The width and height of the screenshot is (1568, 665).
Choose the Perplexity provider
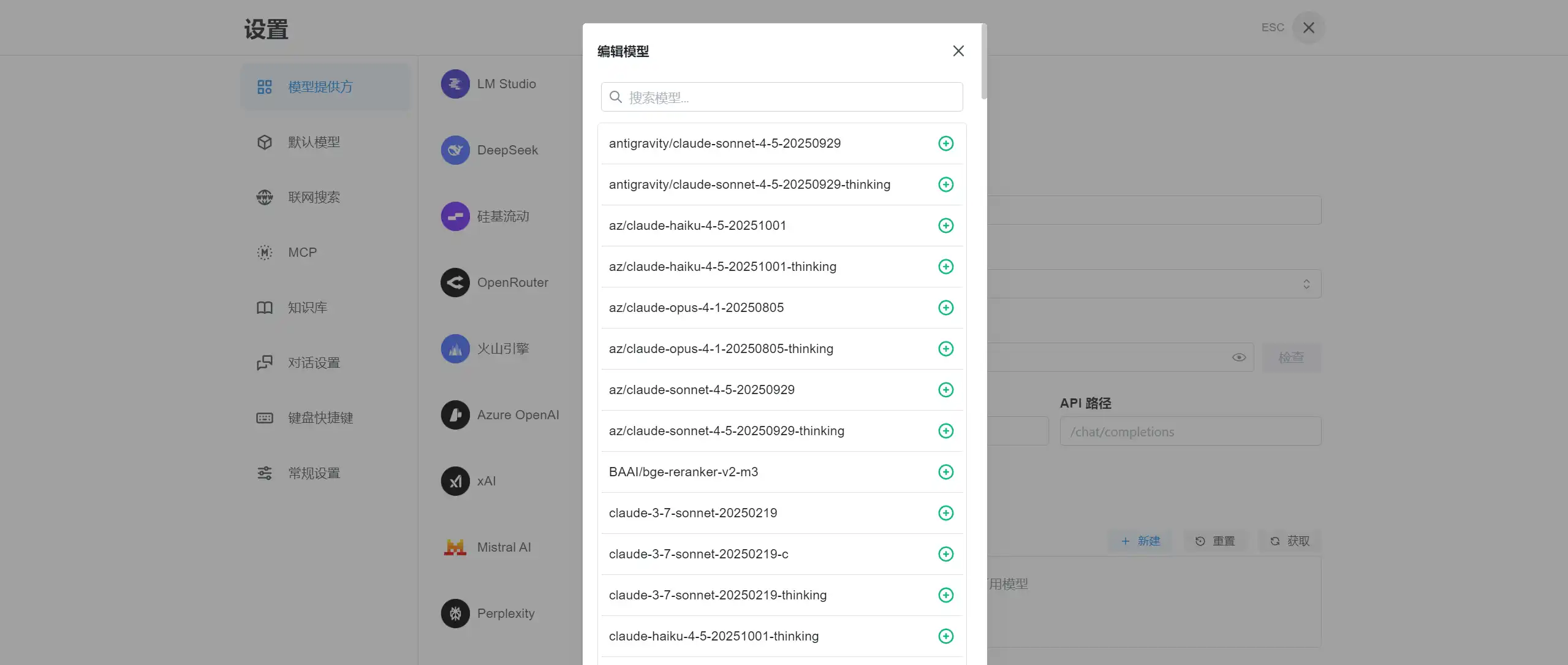pos(506,614)
